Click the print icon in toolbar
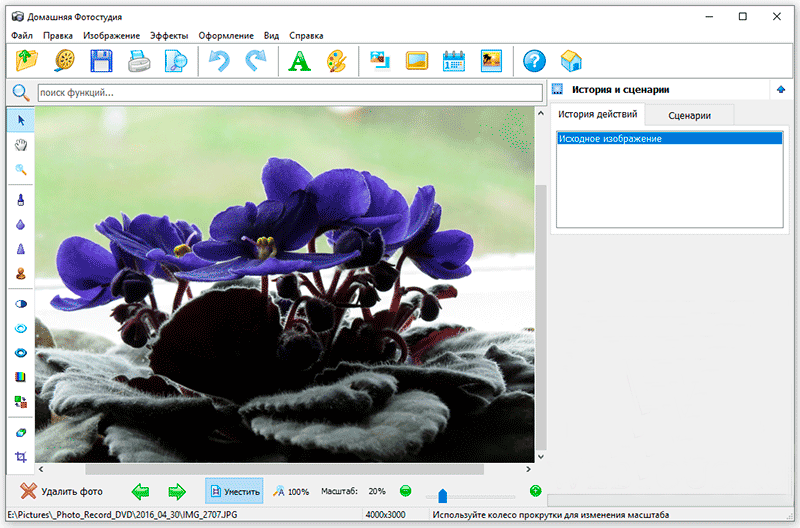800x528 pixels. 138,61
